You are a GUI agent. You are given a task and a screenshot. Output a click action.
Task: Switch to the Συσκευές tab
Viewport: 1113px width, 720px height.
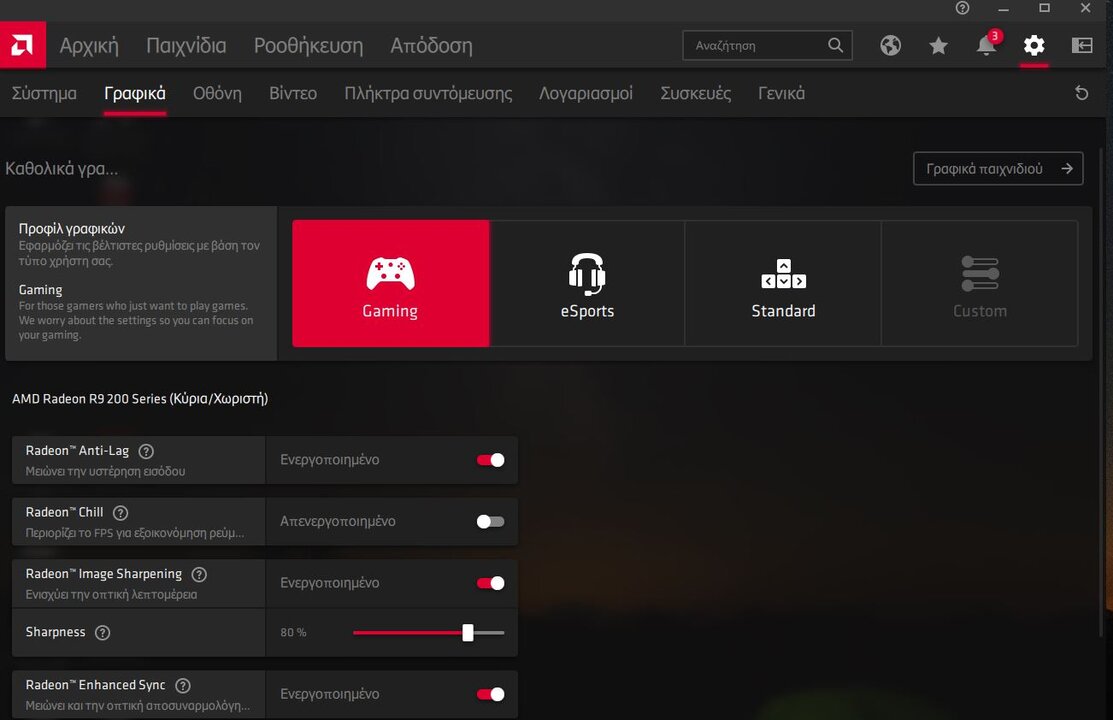point(696,93)
